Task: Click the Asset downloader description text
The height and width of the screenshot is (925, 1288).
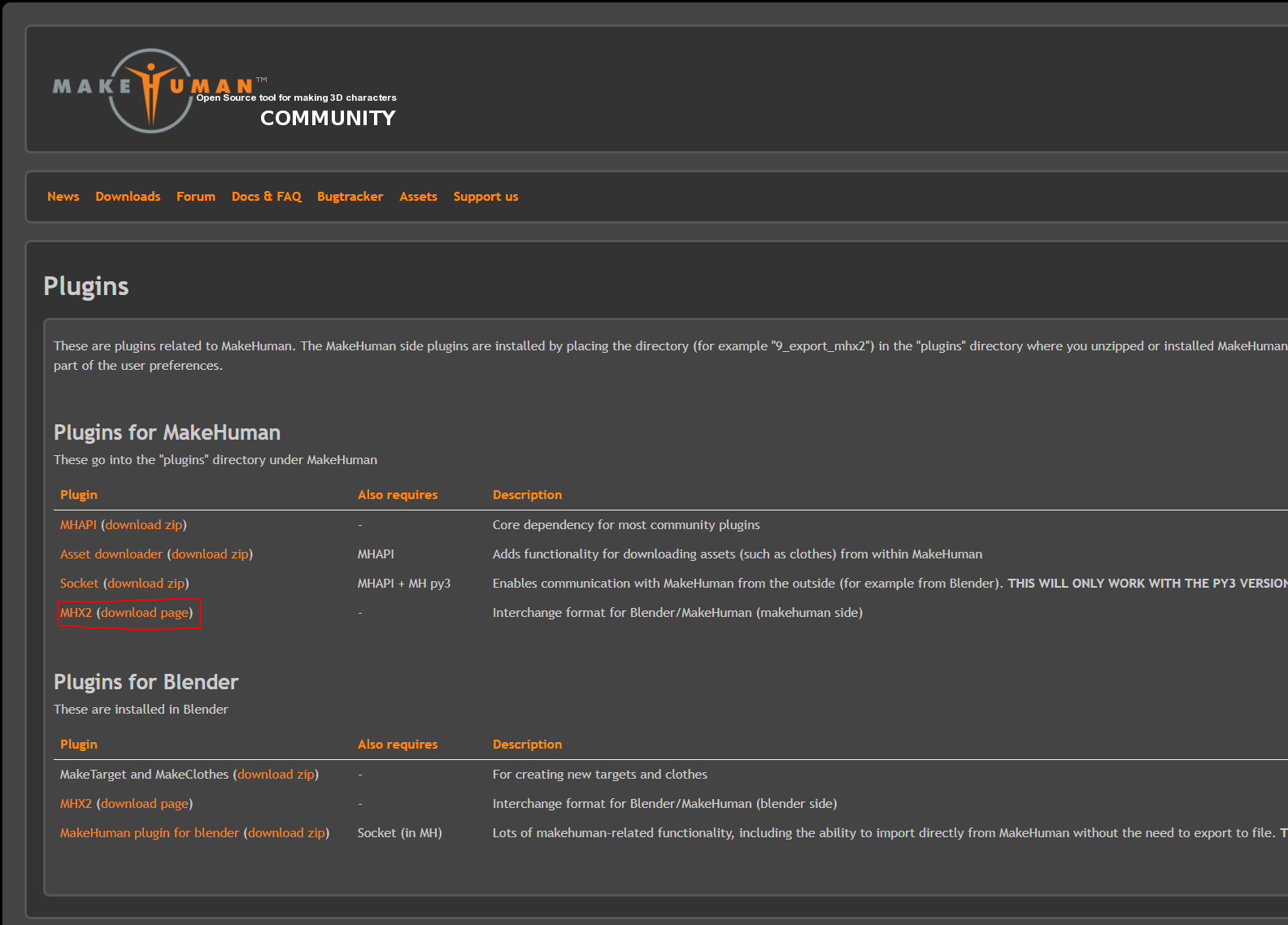Action: 738,554
